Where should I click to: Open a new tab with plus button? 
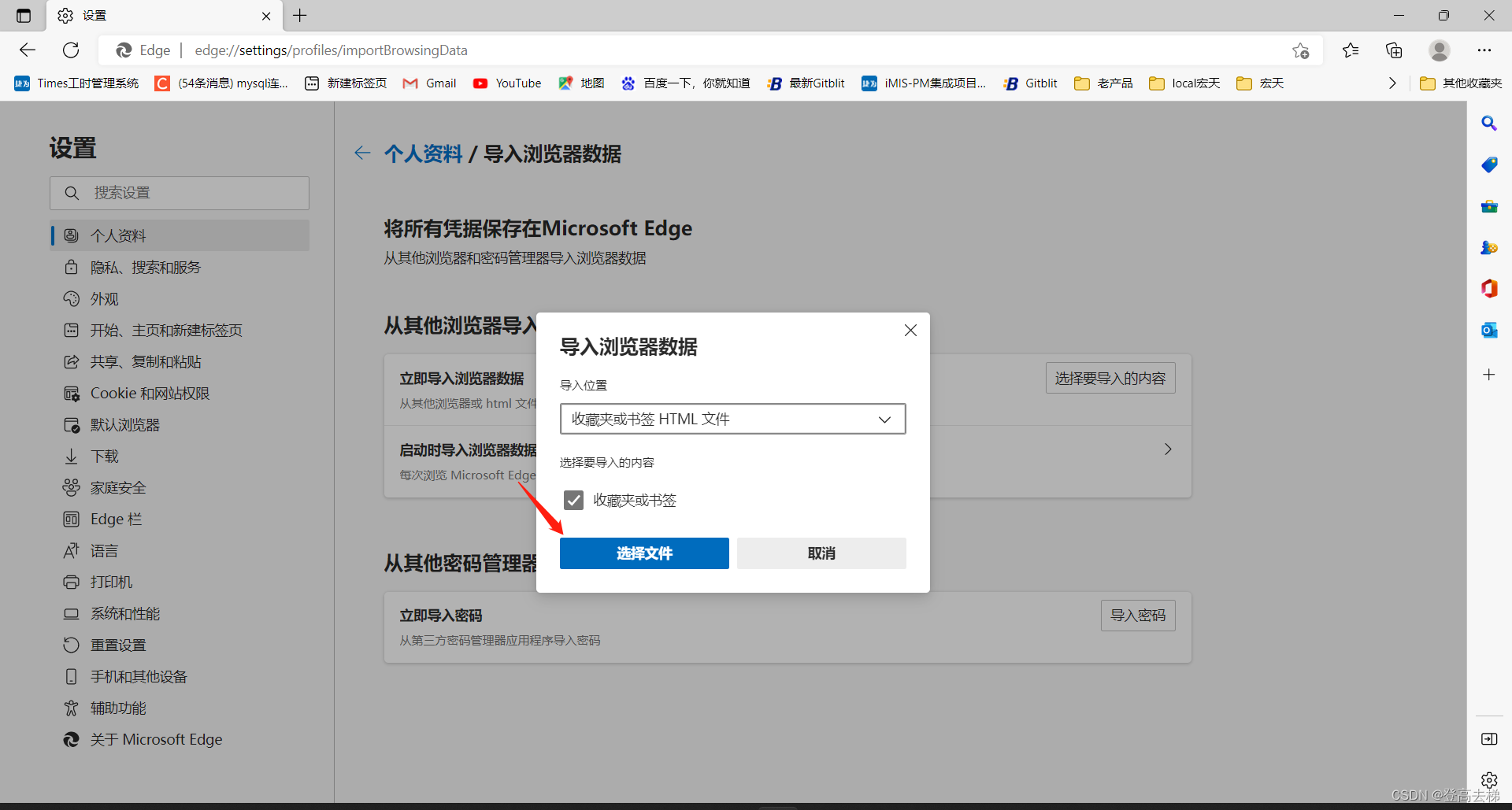[x=300, y=16]
